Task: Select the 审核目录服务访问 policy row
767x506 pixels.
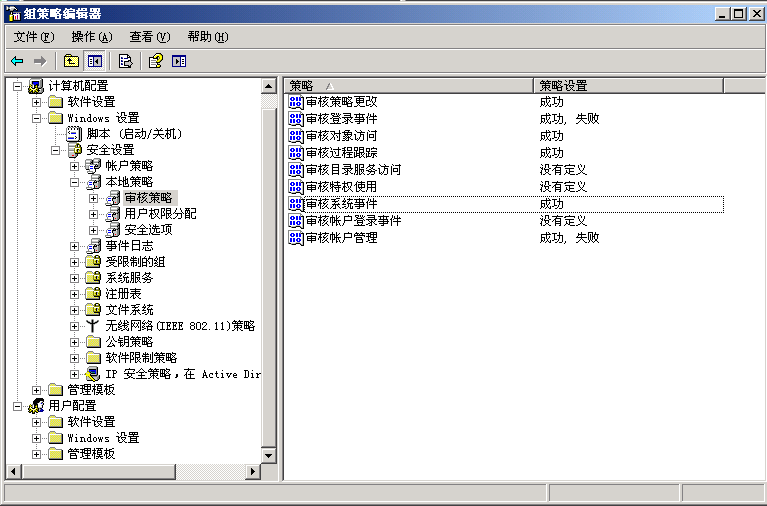Action: pos(505,170)
